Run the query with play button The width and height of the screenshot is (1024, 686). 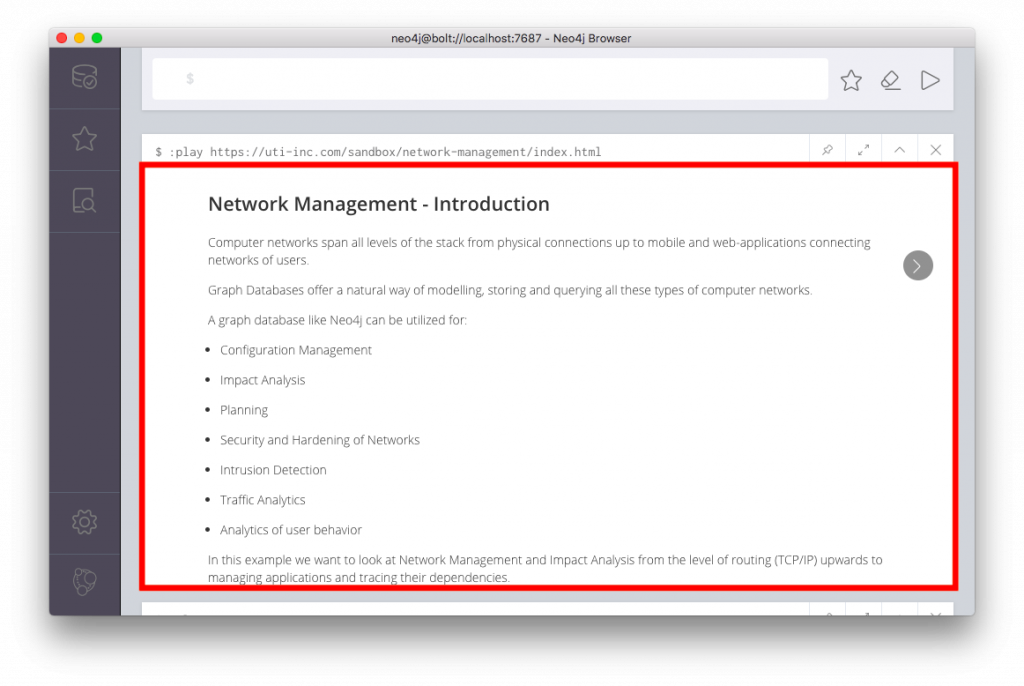tap(930, 80)
